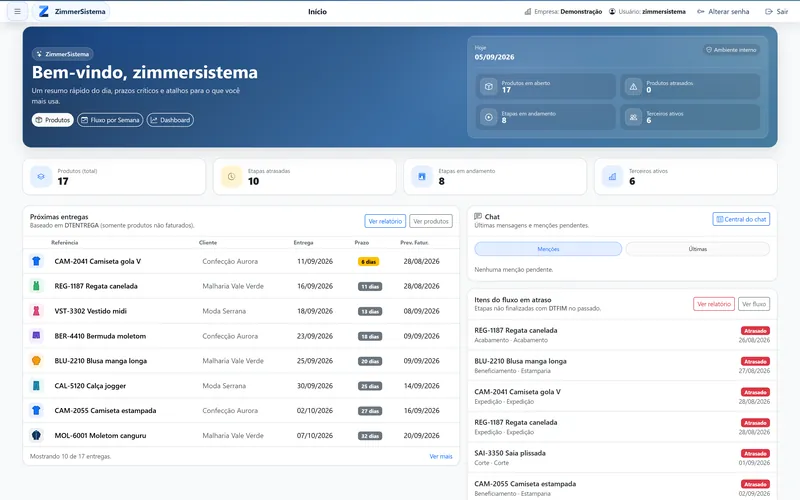
Task: Click the blue shirt icon for CAM-2055
Action: tap(36, 410)
